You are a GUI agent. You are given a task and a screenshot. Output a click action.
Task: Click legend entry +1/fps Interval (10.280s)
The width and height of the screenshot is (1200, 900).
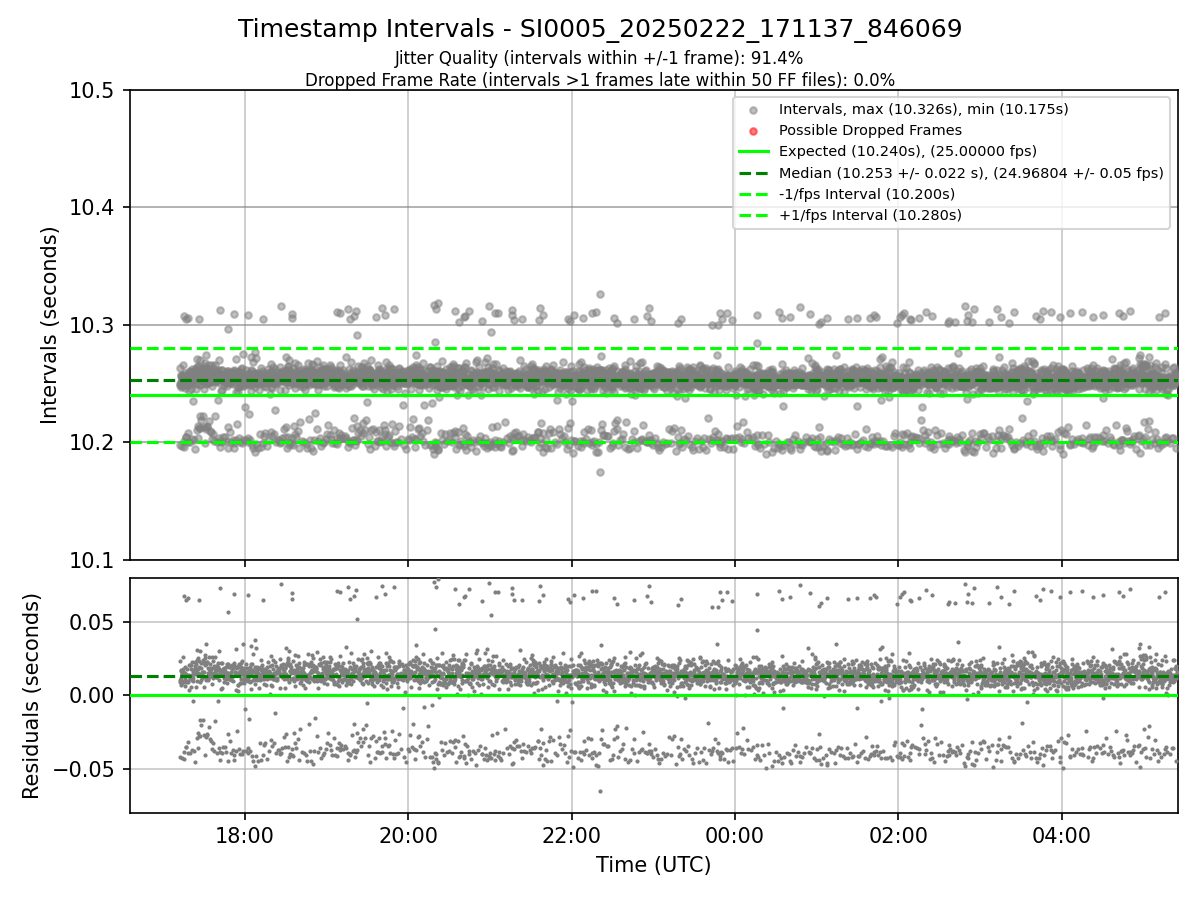(870, 215)
